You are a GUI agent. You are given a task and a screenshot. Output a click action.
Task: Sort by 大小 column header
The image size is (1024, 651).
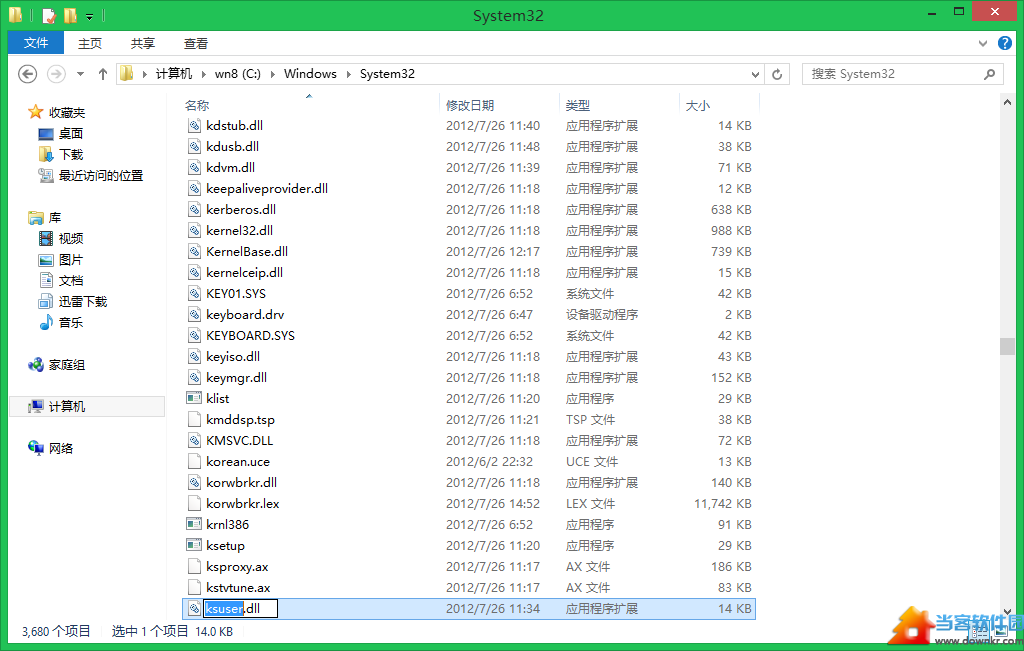(697, 105)
